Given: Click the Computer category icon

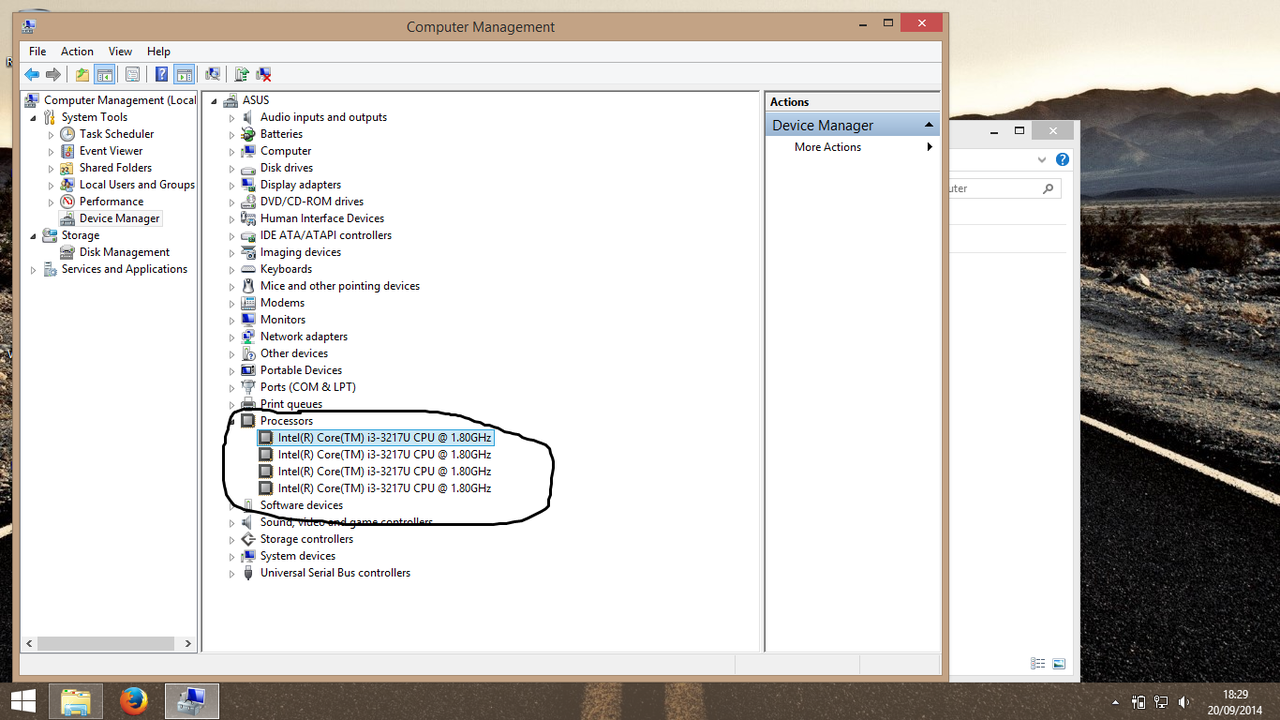Looking at the screenshot, I should (248, 151).
